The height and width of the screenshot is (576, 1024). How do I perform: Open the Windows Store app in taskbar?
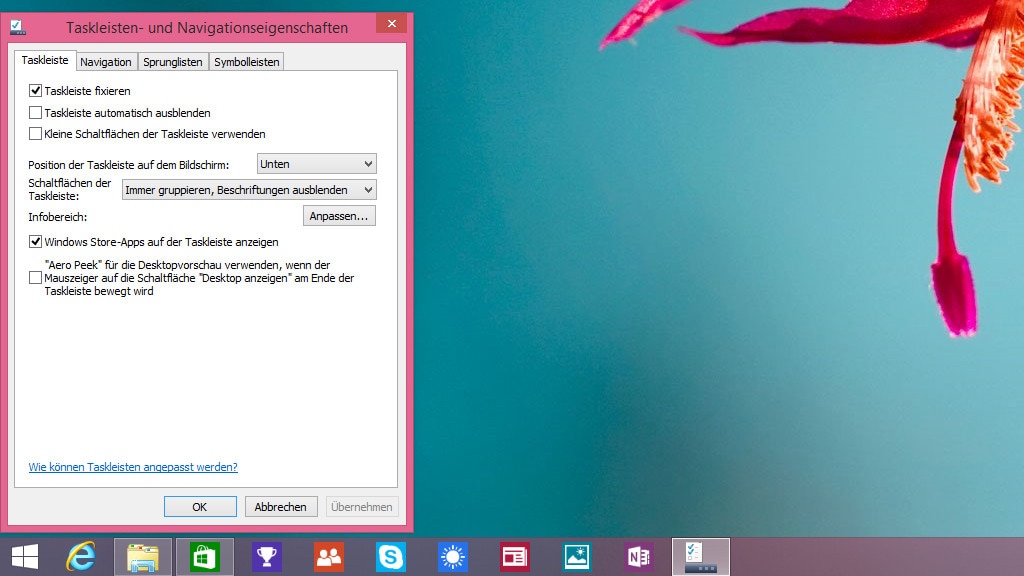(x=205, y=557)
